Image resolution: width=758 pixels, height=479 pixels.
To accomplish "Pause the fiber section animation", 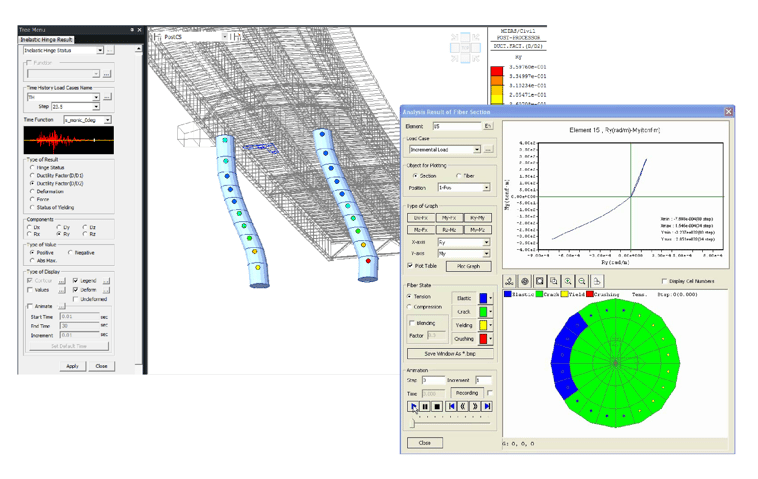I will click(x=425, y=406).
